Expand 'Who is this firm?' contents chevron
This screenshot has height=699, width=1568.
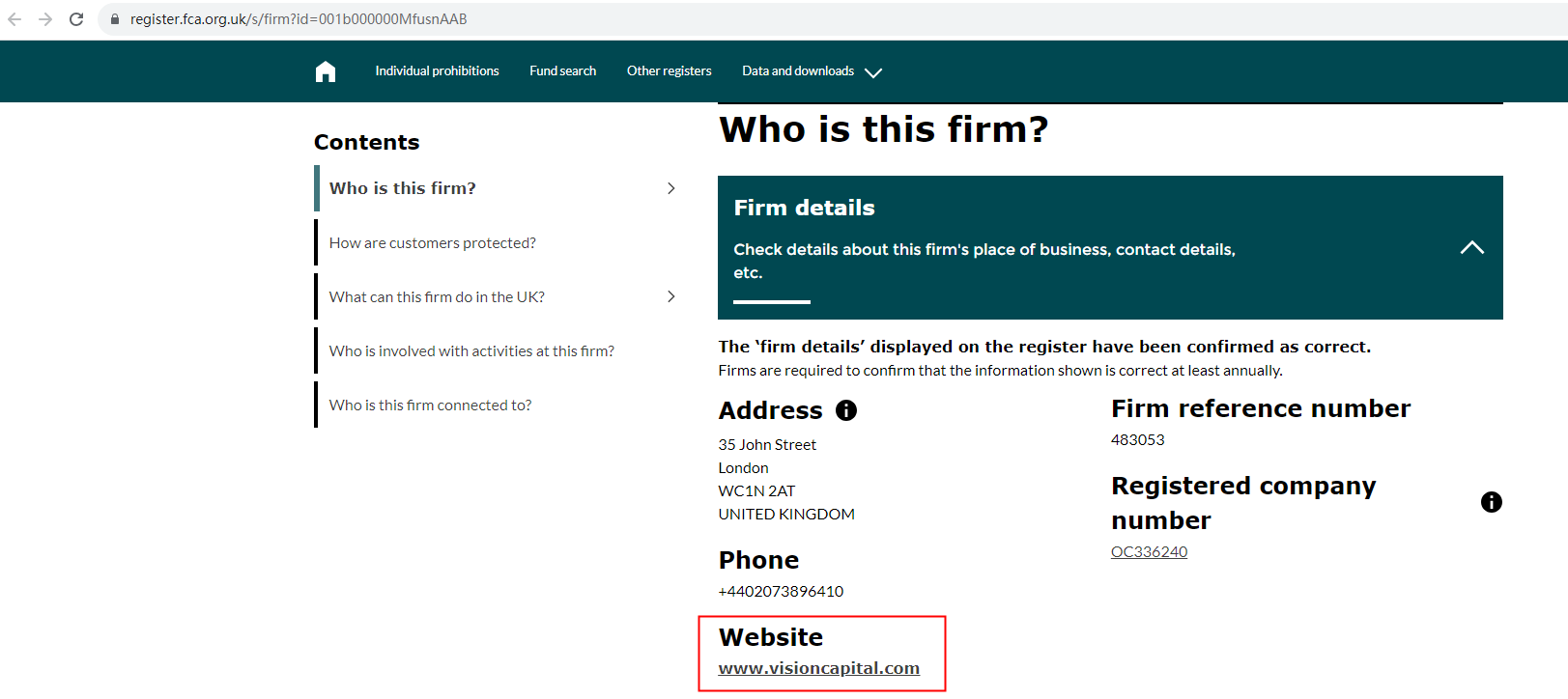670,188
